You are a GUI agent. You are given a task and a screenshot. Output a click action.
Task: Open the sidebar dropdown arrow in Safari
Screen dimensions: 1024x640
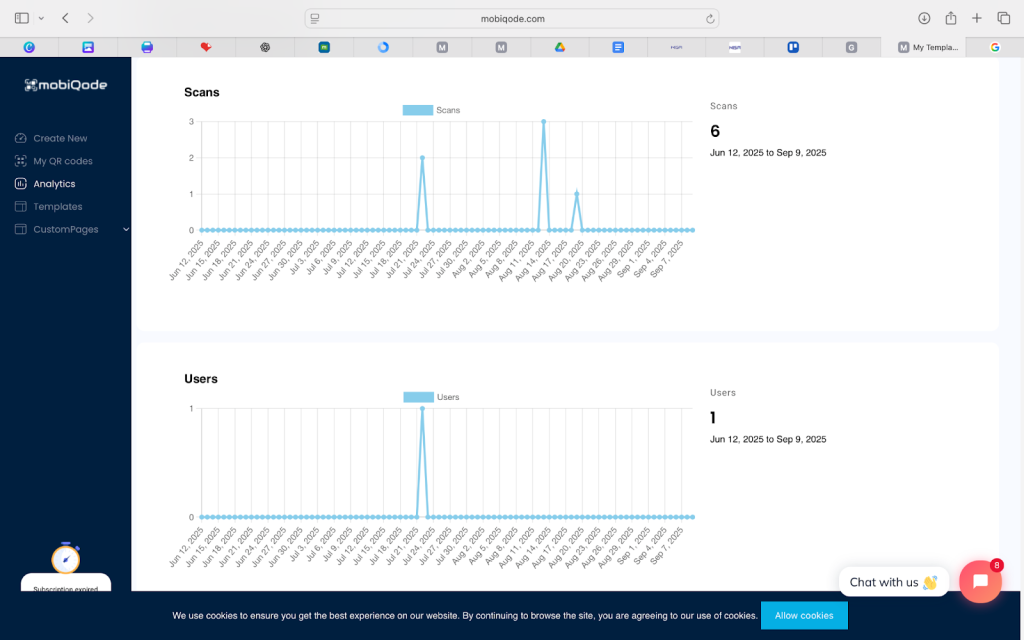[x=41, y=18]
